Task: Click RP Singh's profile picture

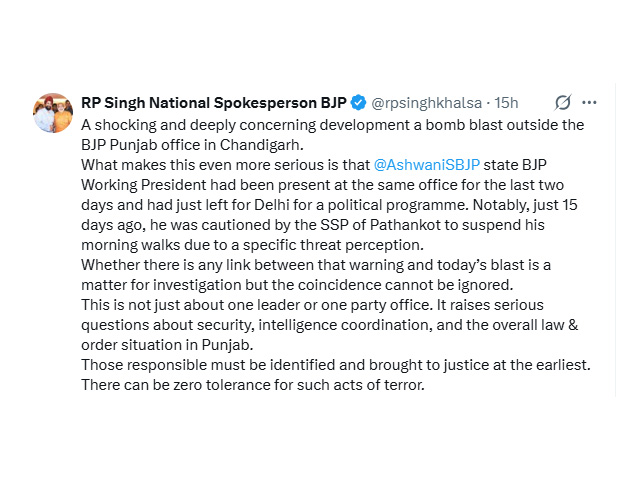Action: 53,113
